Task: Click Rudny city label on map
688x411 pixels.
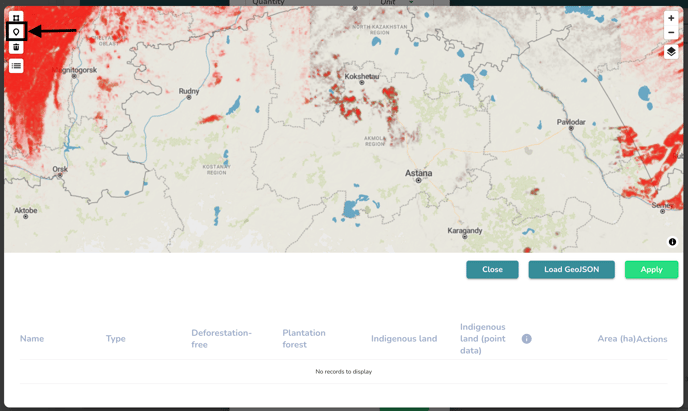Action: tap(189, 91)
